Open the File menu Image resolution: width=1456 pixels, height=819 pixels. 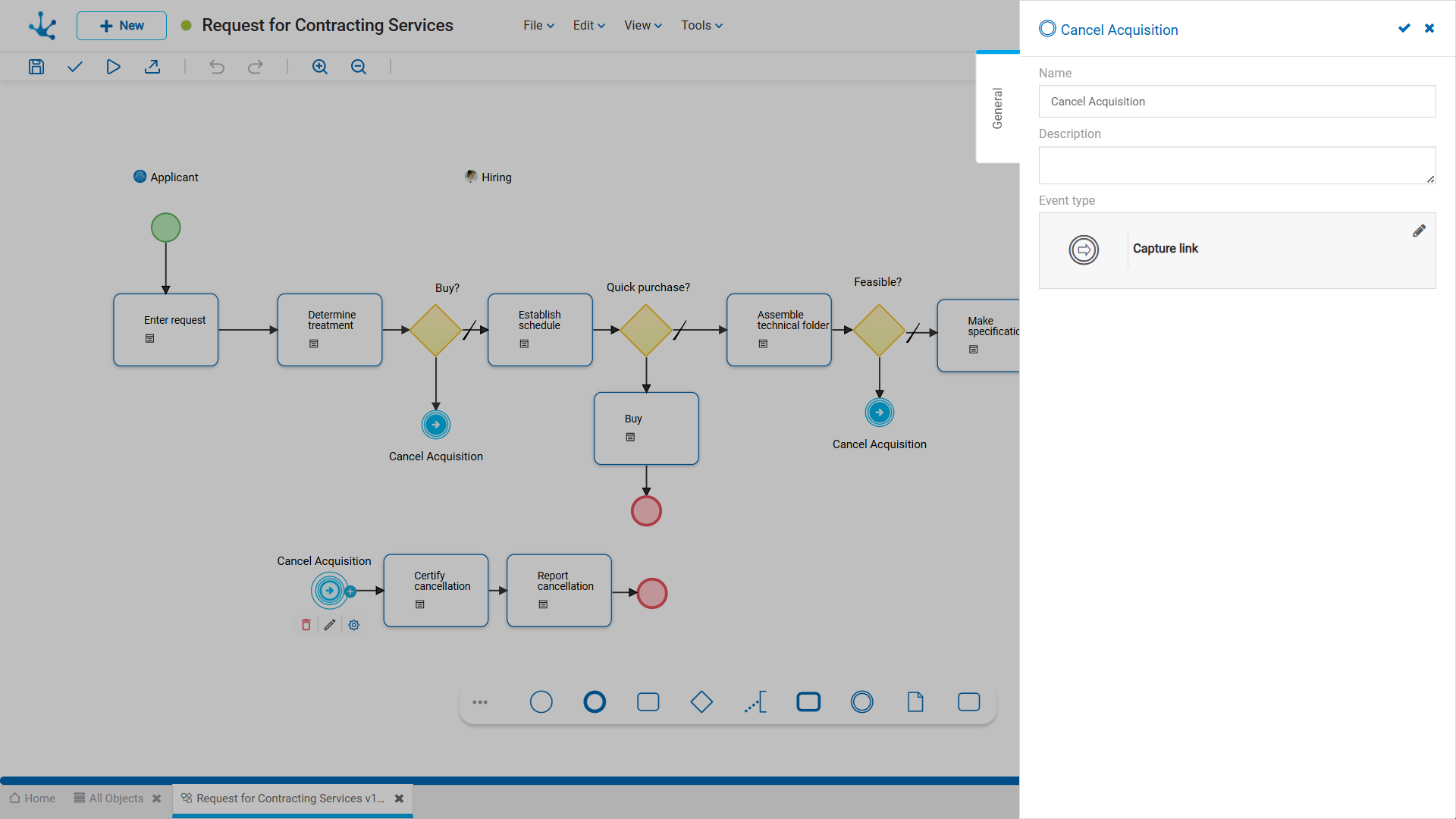click(539, 25)
